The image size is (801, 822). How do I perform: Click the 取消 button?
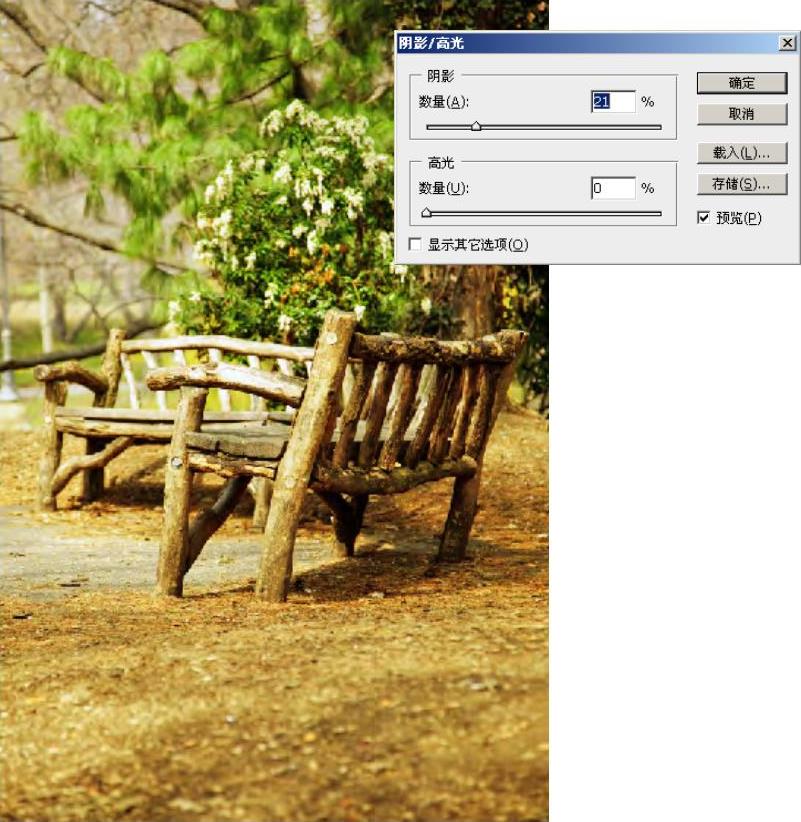point(742,114)
